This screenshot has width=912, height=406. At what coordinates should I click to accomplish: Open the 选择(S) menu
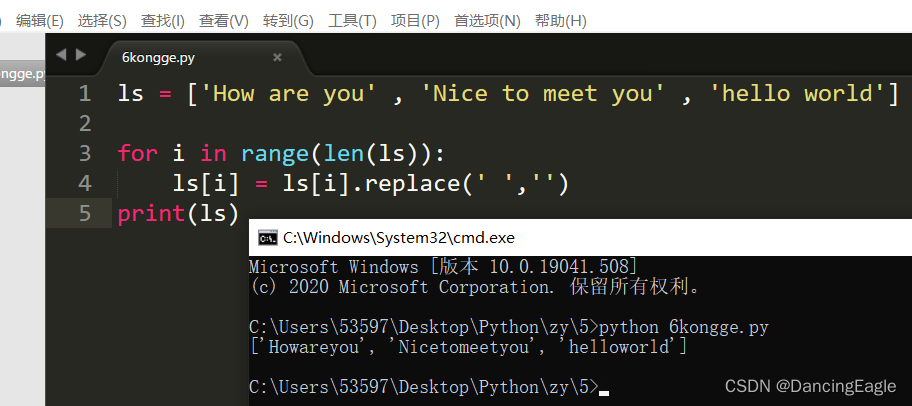102,22
